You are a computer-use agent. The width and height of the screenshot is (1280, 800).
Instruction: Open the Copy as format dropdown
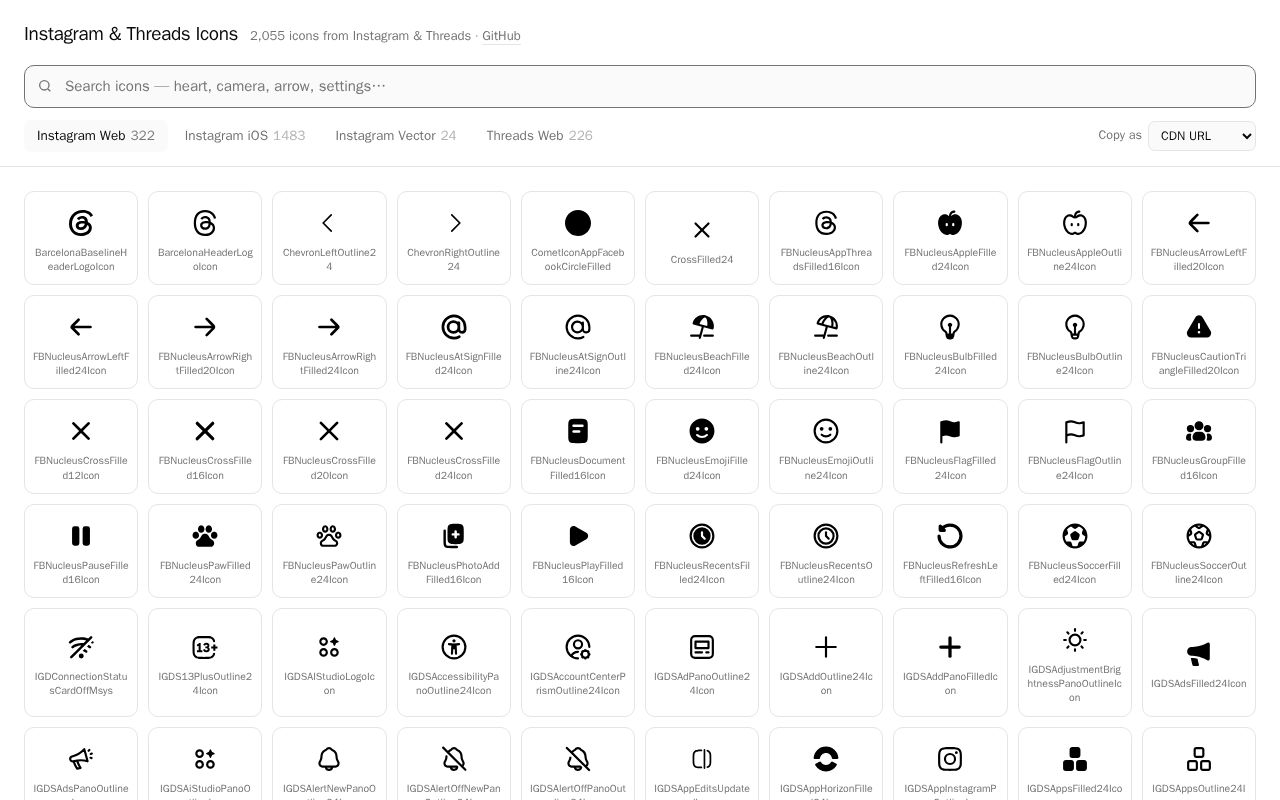[1202, 136]
